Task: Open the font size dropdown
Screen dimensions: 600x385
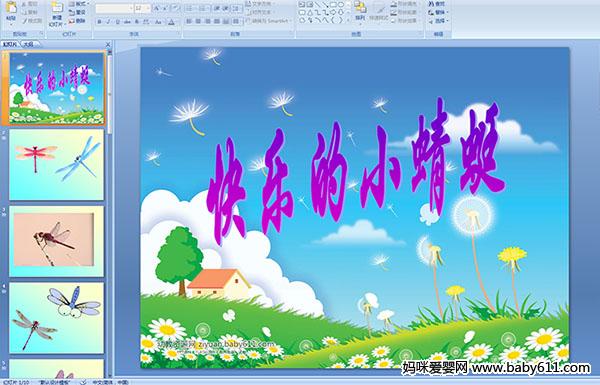Action: [148, 8]
